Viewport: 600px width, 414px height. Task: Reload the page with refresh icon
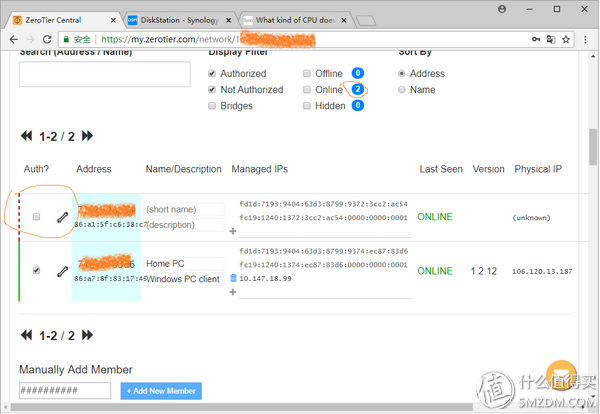(47, 39)
